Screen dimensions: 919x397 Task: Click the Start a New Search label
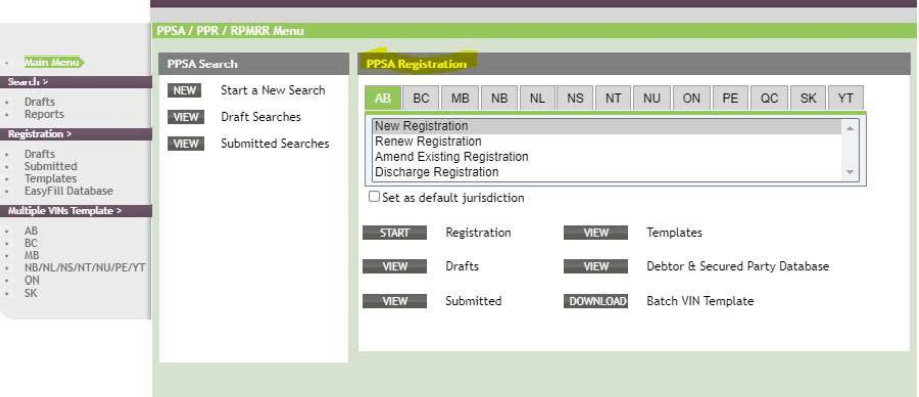pyautogui.click(x=273, y=90)
